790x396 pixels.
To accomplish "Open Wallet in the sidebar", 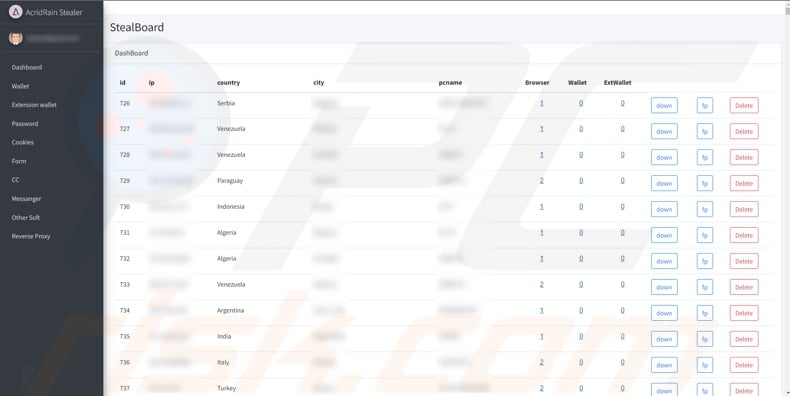I will (20, 86).
